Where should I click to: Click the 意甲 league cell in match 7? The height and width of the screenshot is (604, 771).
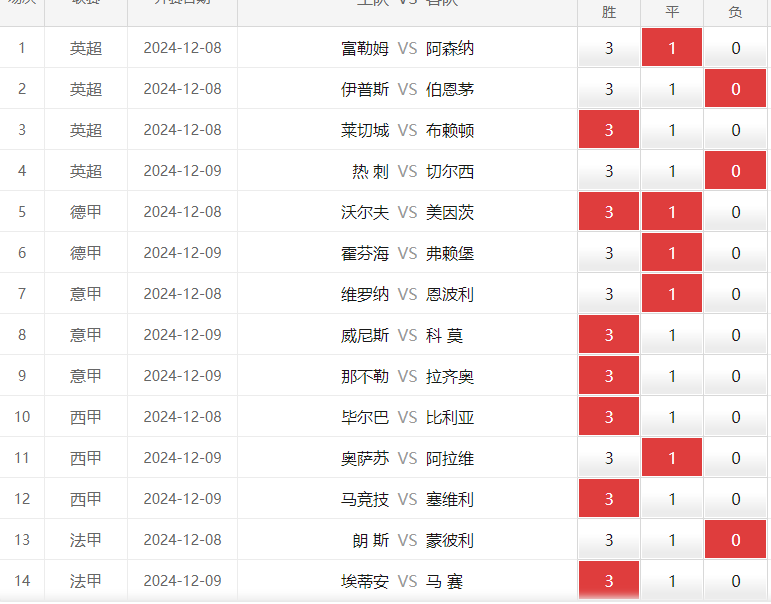click(x=86, y=294)
